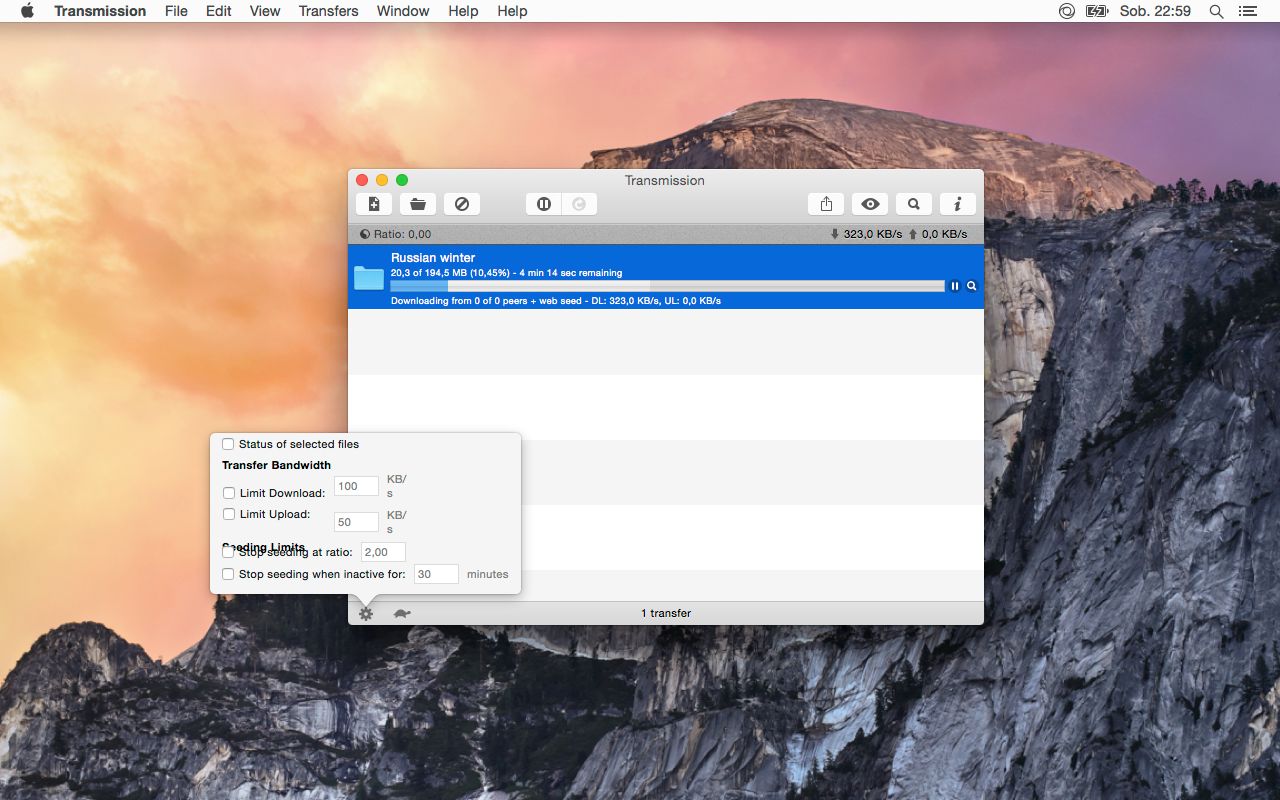Minimize the Transmission window
The height and width of the screenshot is (800, 1280).
pyautogui.click(x=382, y=180)
